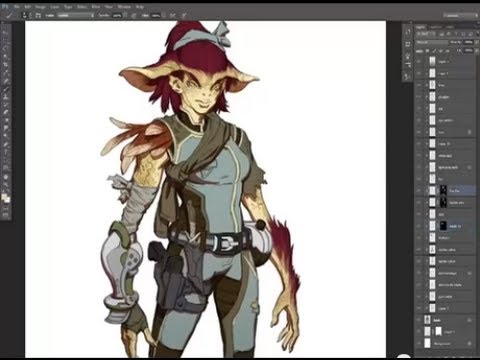Click the brush Opacity field in options bar
The width and height of the screenshot is (480, 360).
point(117,15)
